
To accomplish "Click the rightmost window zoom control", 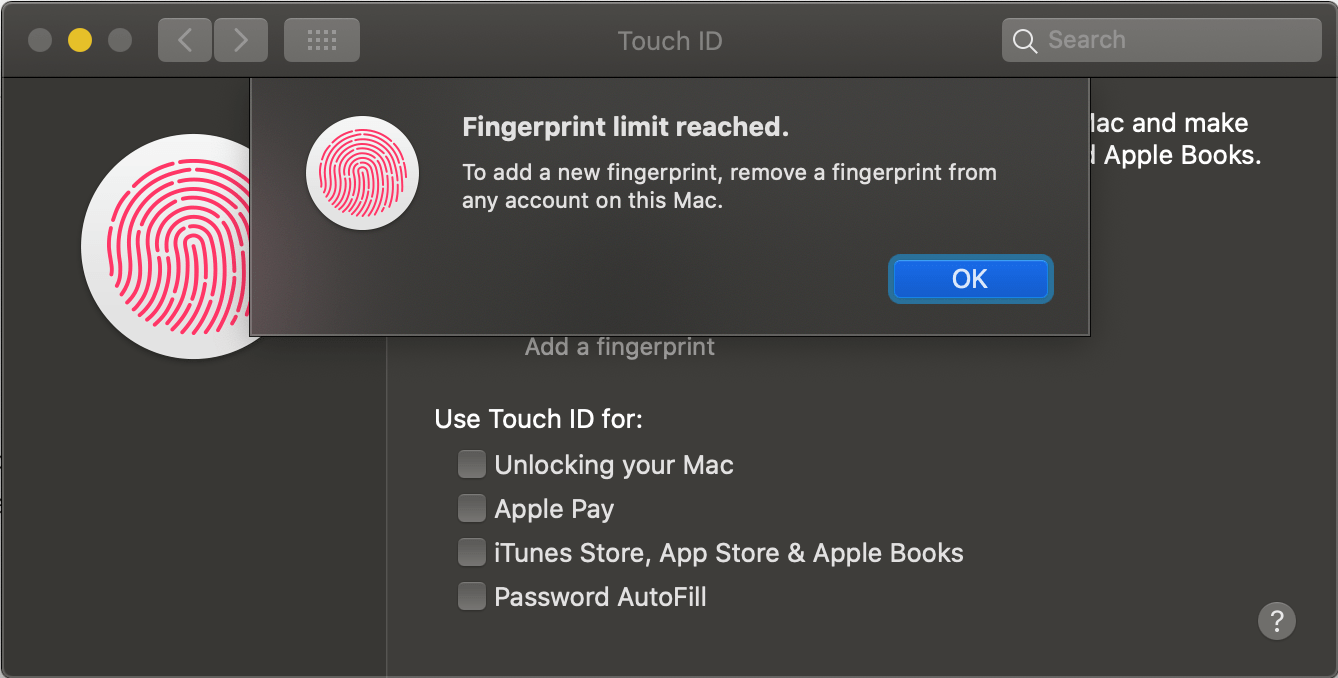I will pyautogui.click(x=120, y=39).
